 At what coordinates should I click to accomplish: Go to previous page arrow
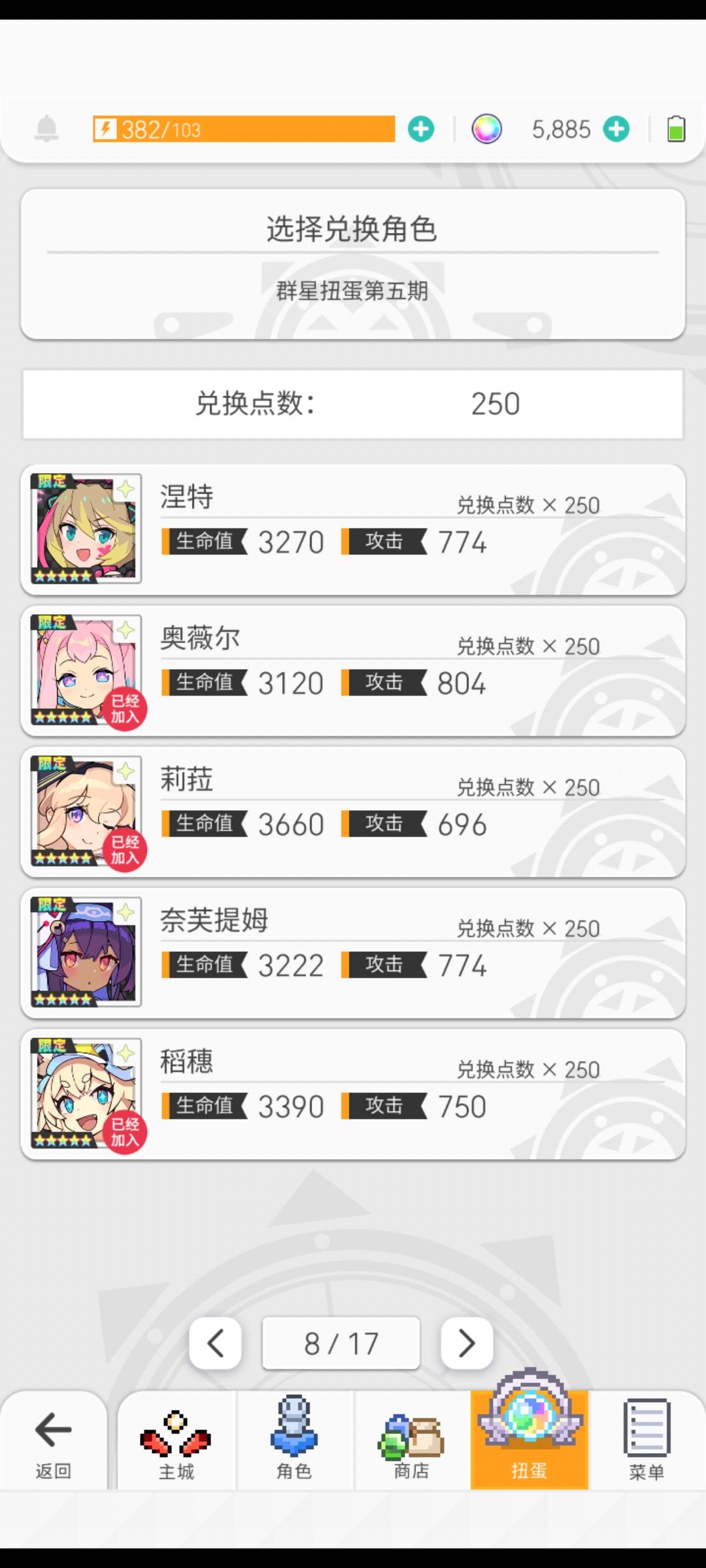point(215,1343)
